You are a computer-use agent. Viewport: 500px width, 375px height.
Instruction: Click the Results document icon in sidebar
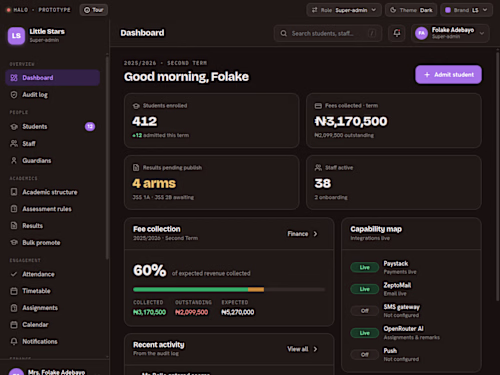tap(14, 226)
